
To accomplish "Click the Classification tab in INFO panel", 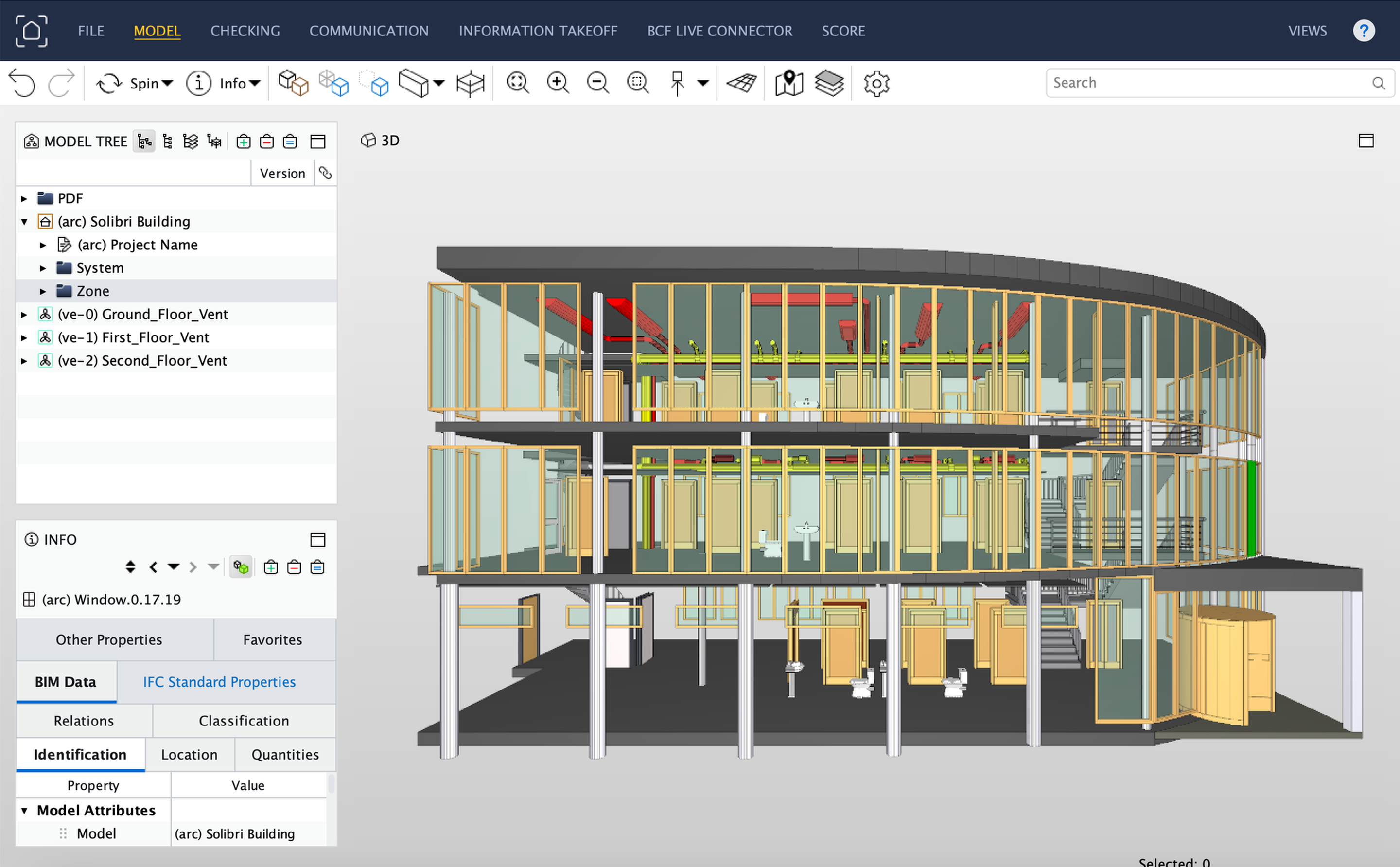I will click(243, 719).
